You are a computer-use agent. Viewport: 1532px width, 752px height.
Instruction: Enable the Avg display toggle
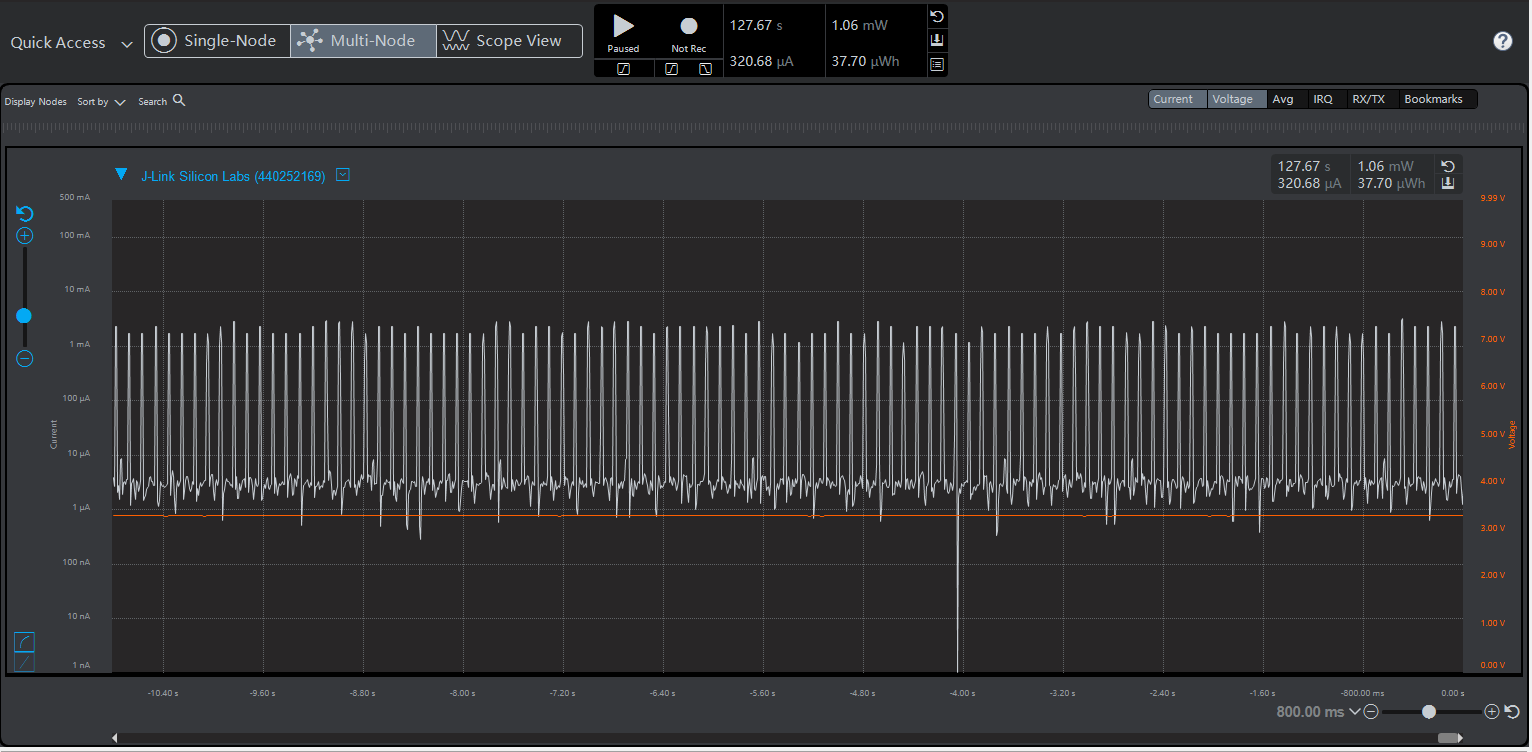(x=1282, y=99)
